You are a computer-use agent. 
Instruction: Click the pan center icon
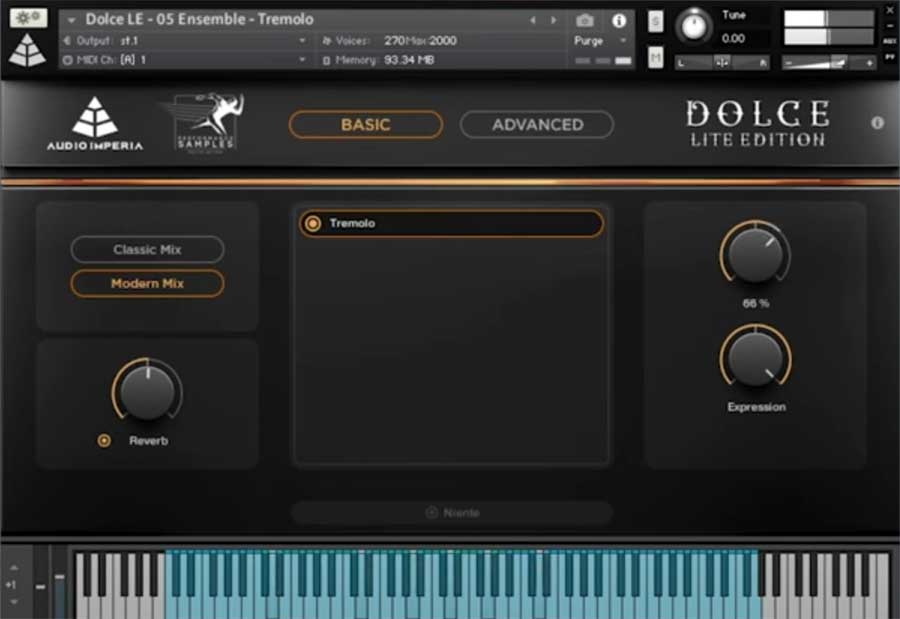pos(722,63)
